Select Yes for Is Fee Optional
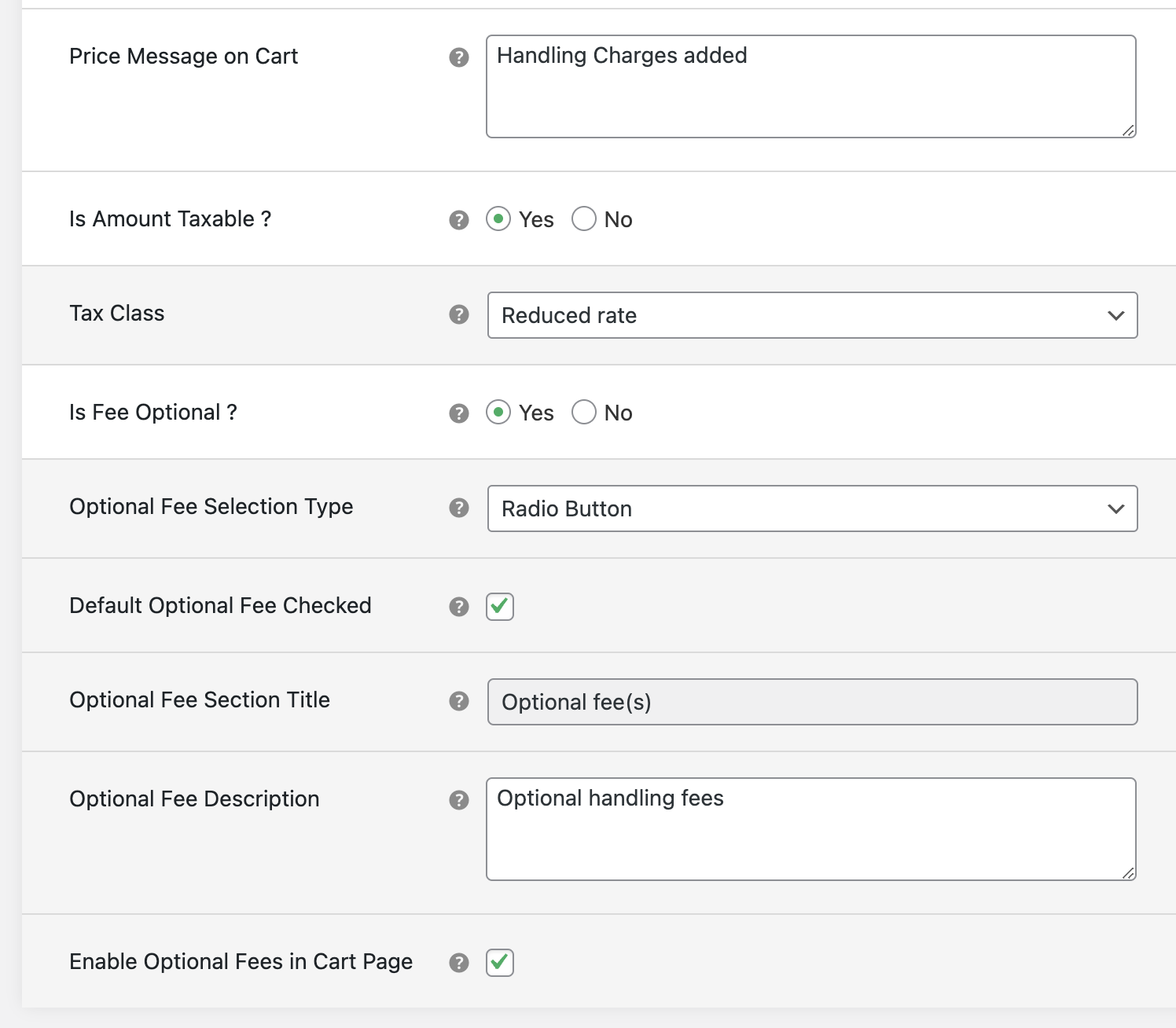The image size is (1176, 1028). coord(498,412)
